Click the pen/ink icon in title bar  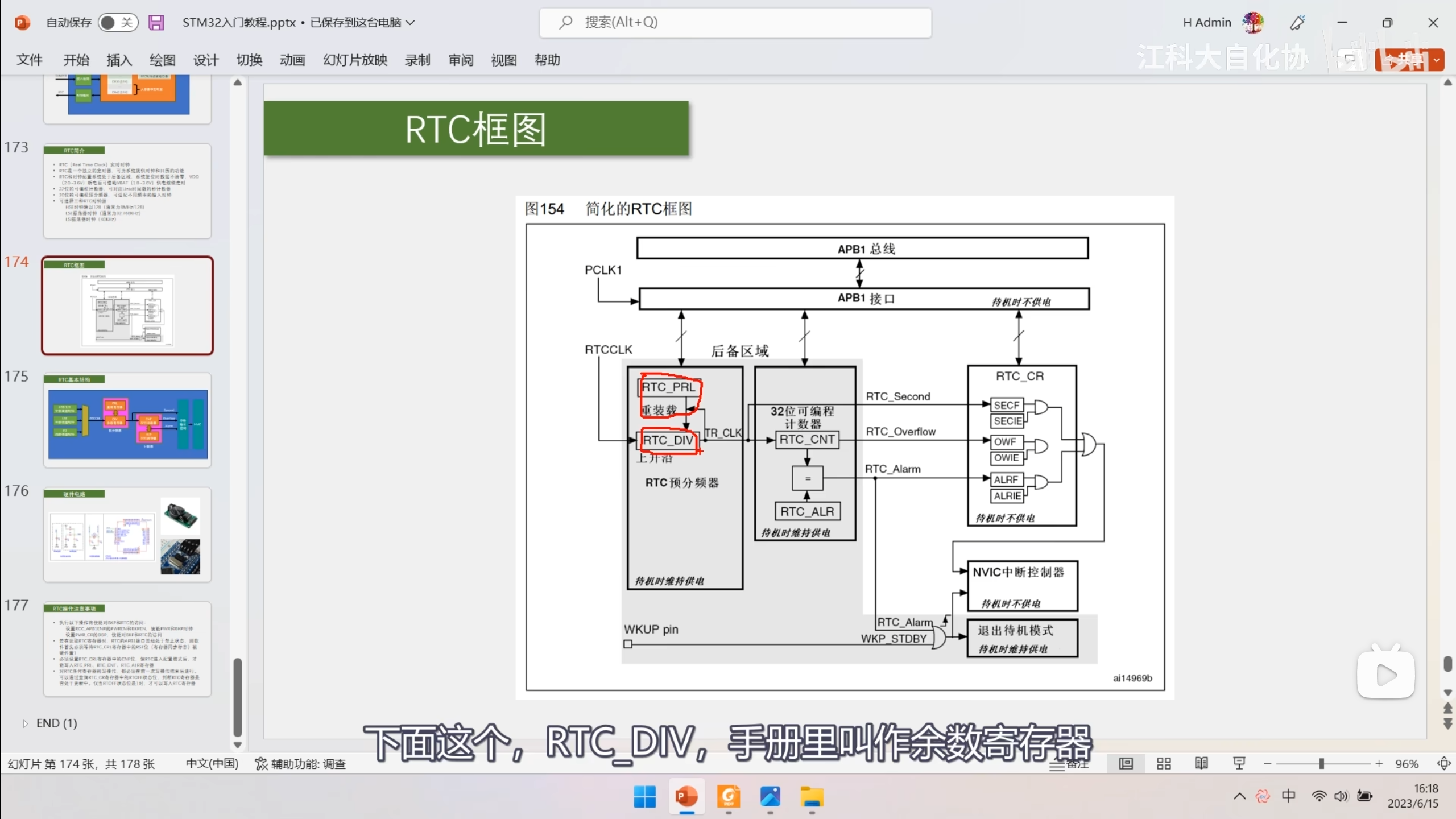1298,23
